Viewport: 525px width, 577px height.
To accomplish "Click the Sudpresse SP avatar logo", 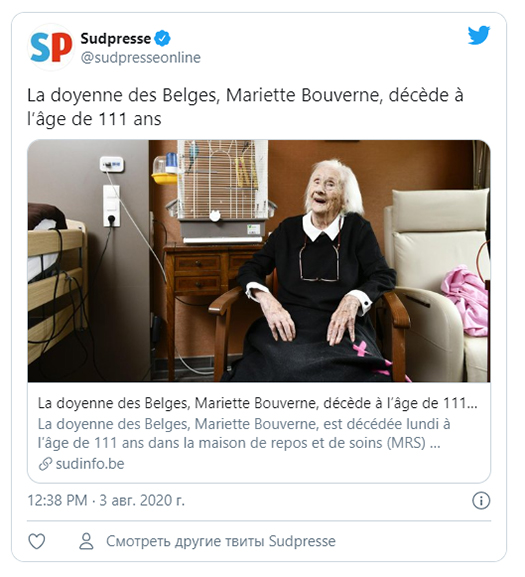I will point(51,47).
